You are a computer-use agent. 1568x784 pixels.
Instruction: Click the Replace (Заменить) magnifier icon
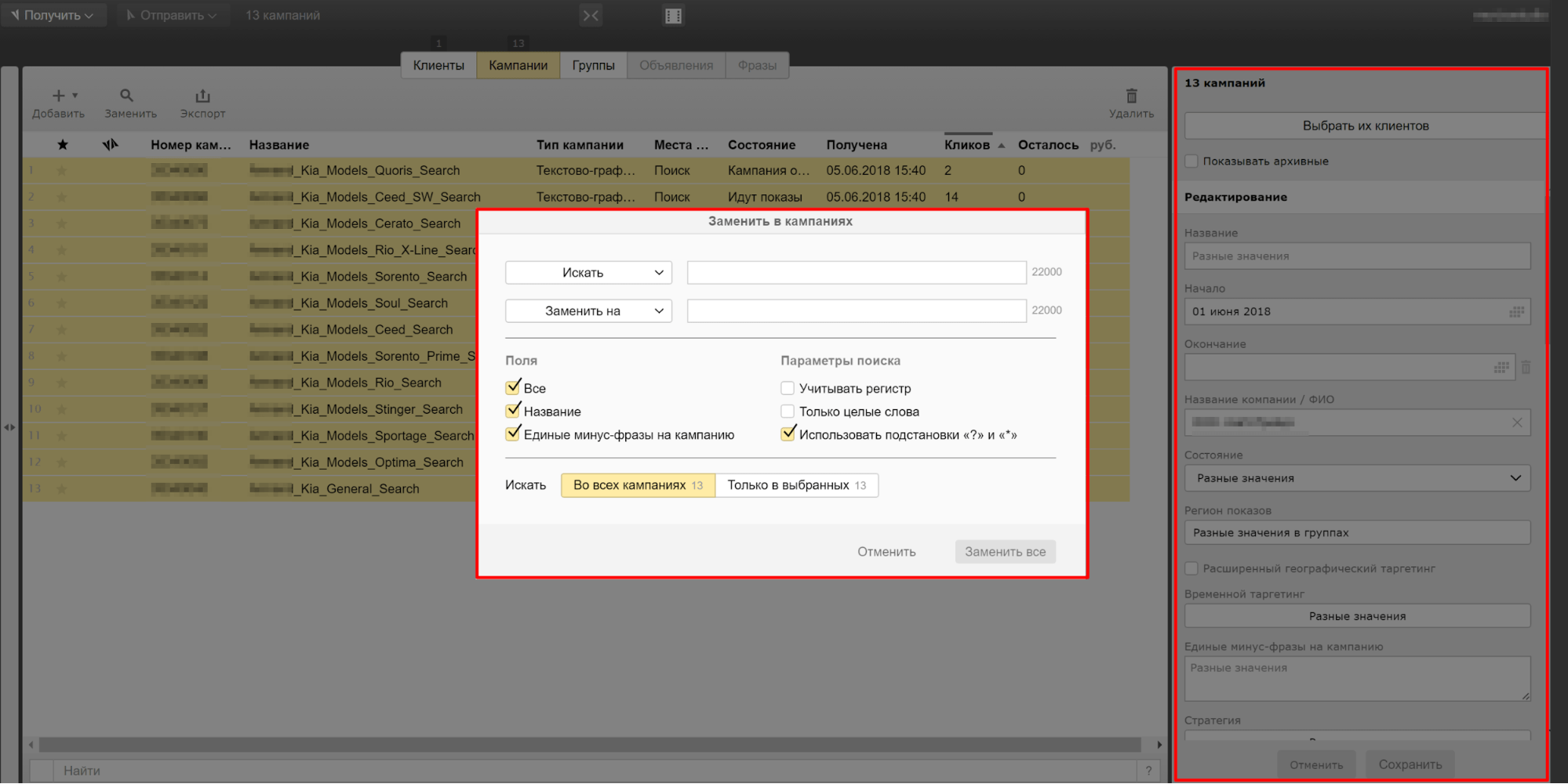[126, 96]
